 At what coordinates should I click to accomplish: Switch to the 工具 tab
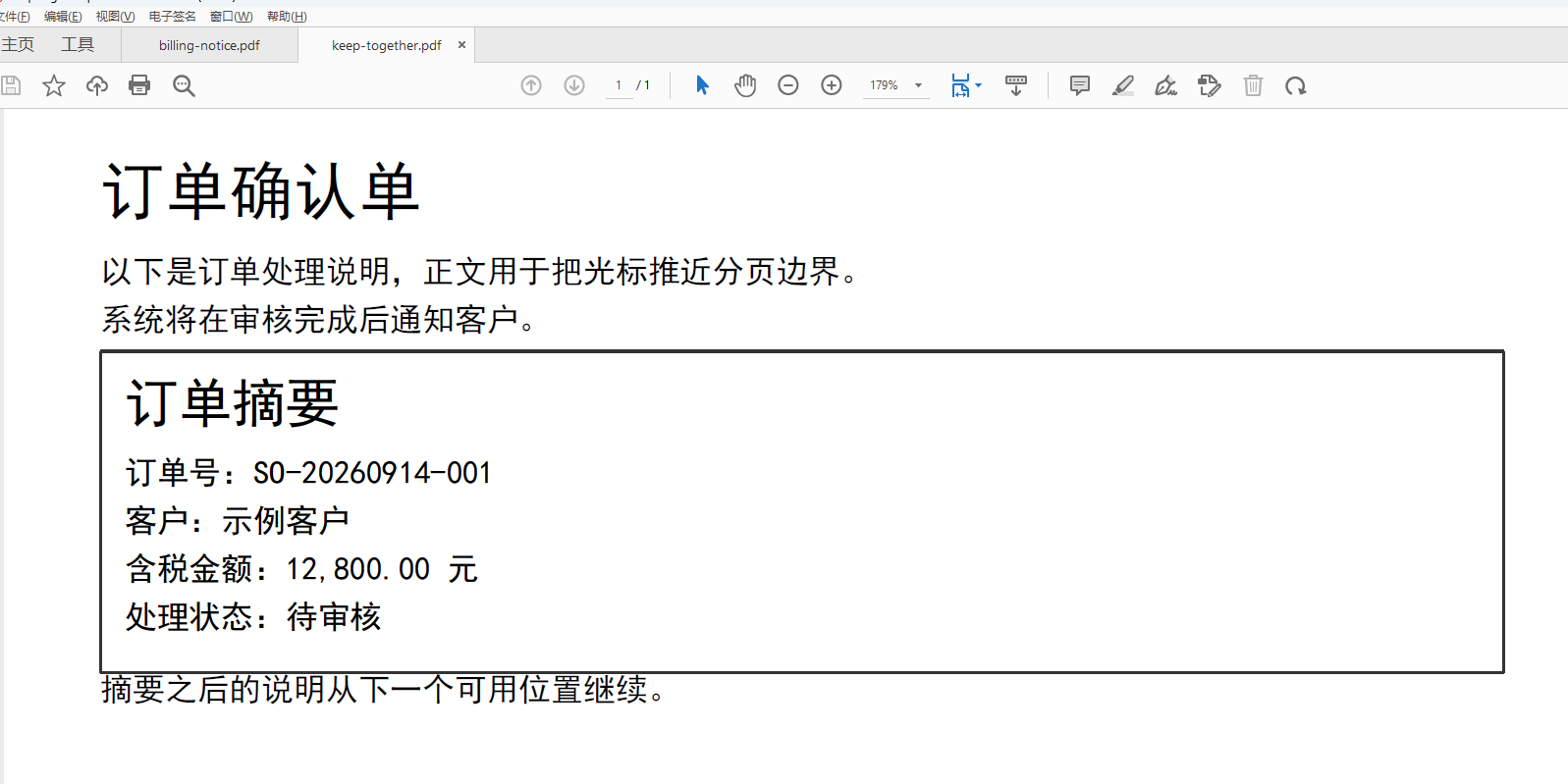coord(78,45)
